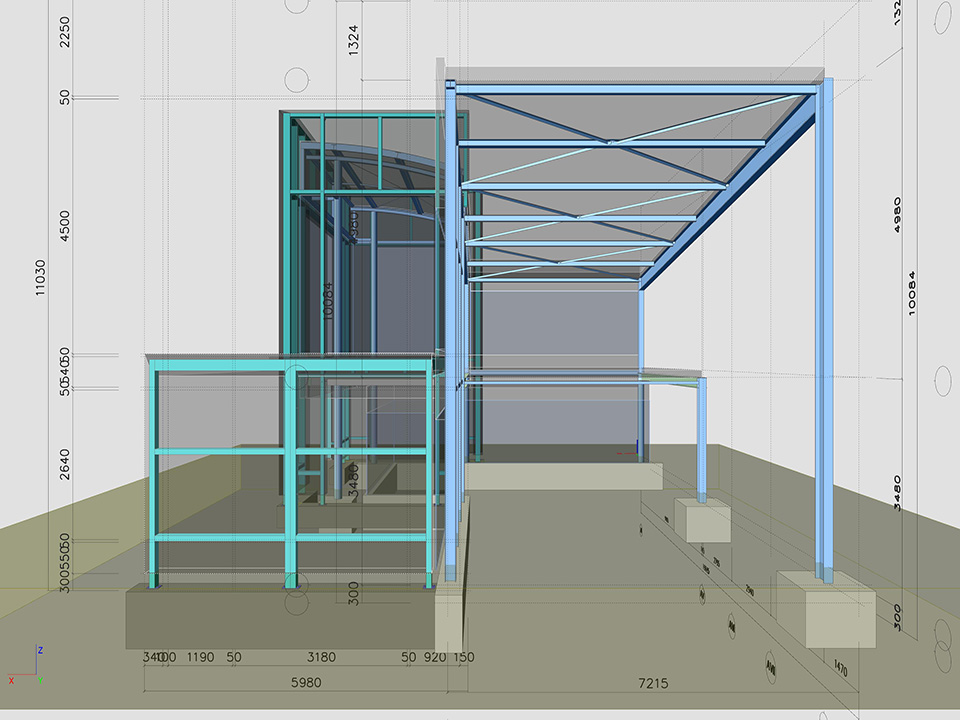This screenshot has height=720, width=960.
Task: Click the grid bubble on right edge
Action: (x=942, y=380)
